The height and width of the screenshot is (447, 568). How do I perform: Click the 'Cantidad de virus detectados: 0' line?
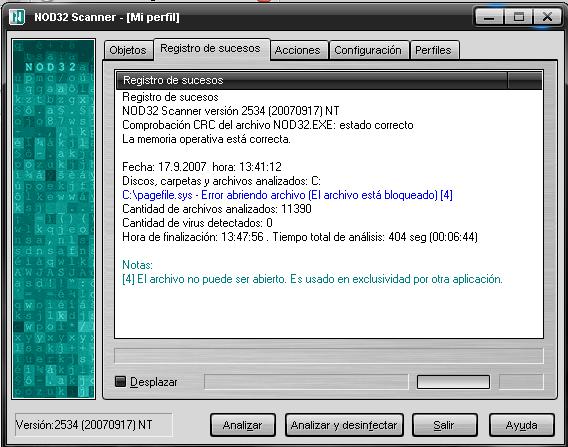coord(197,223)
